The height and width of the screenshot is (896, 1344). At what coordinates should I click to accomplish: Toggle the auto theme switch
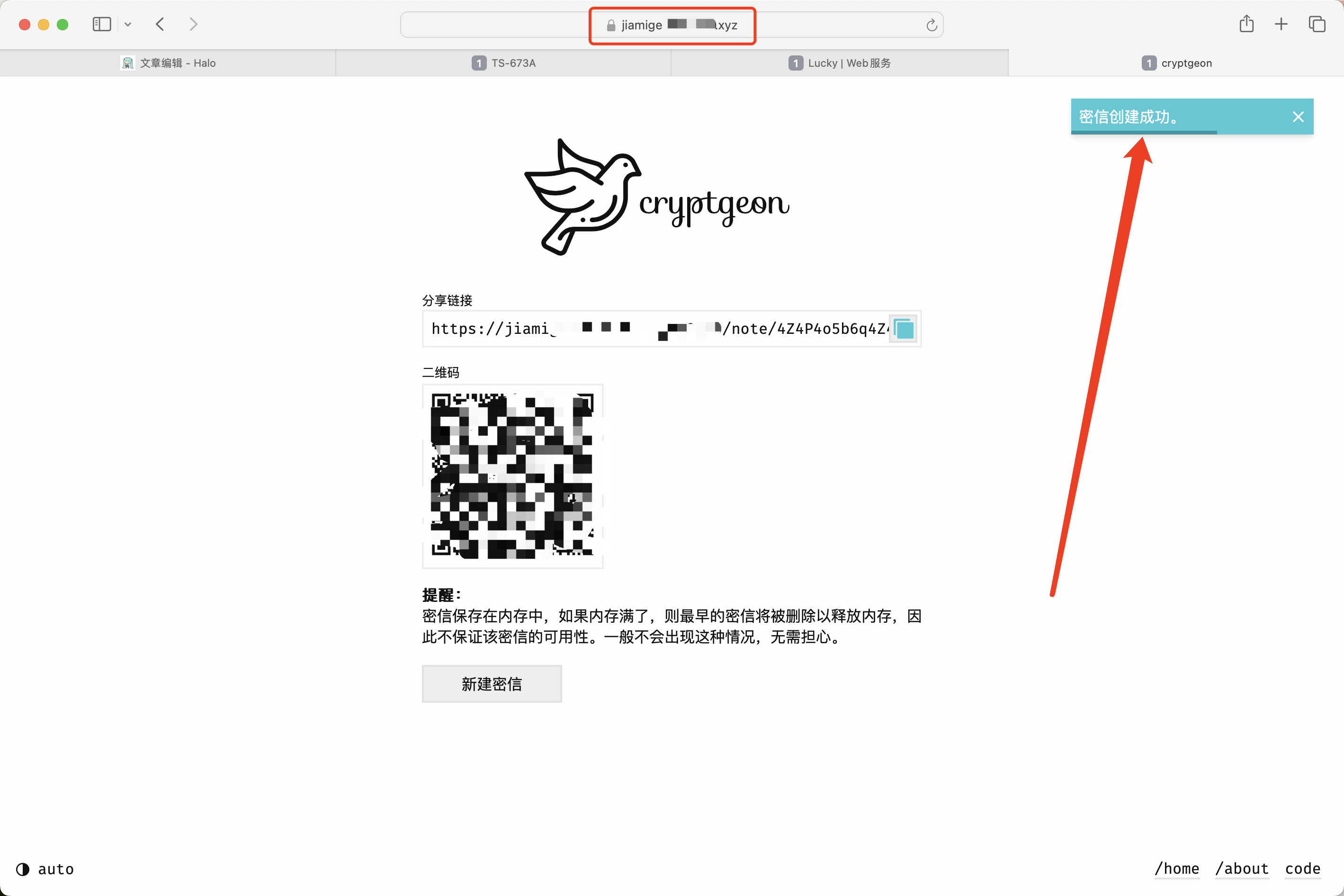(x=45, y=869)
